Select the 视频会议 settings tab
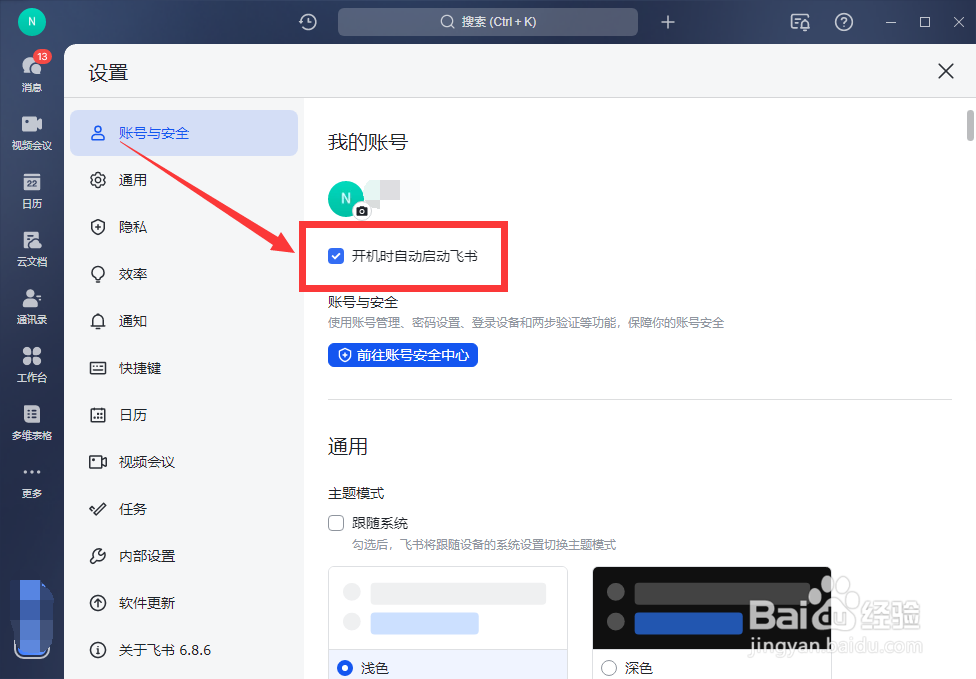The height and width of the screenshot is (679, 976). pyautogui.click(x=184, y=462)
